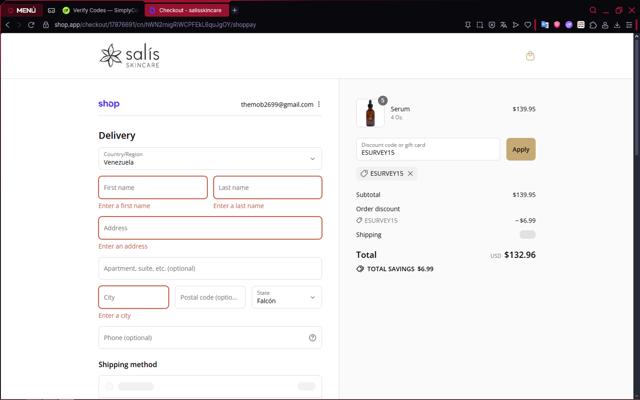Image resolution: width=640 pixels, height=400 pixels.
Task: Click the Total amount $132.96
Action: pos(520,255)
